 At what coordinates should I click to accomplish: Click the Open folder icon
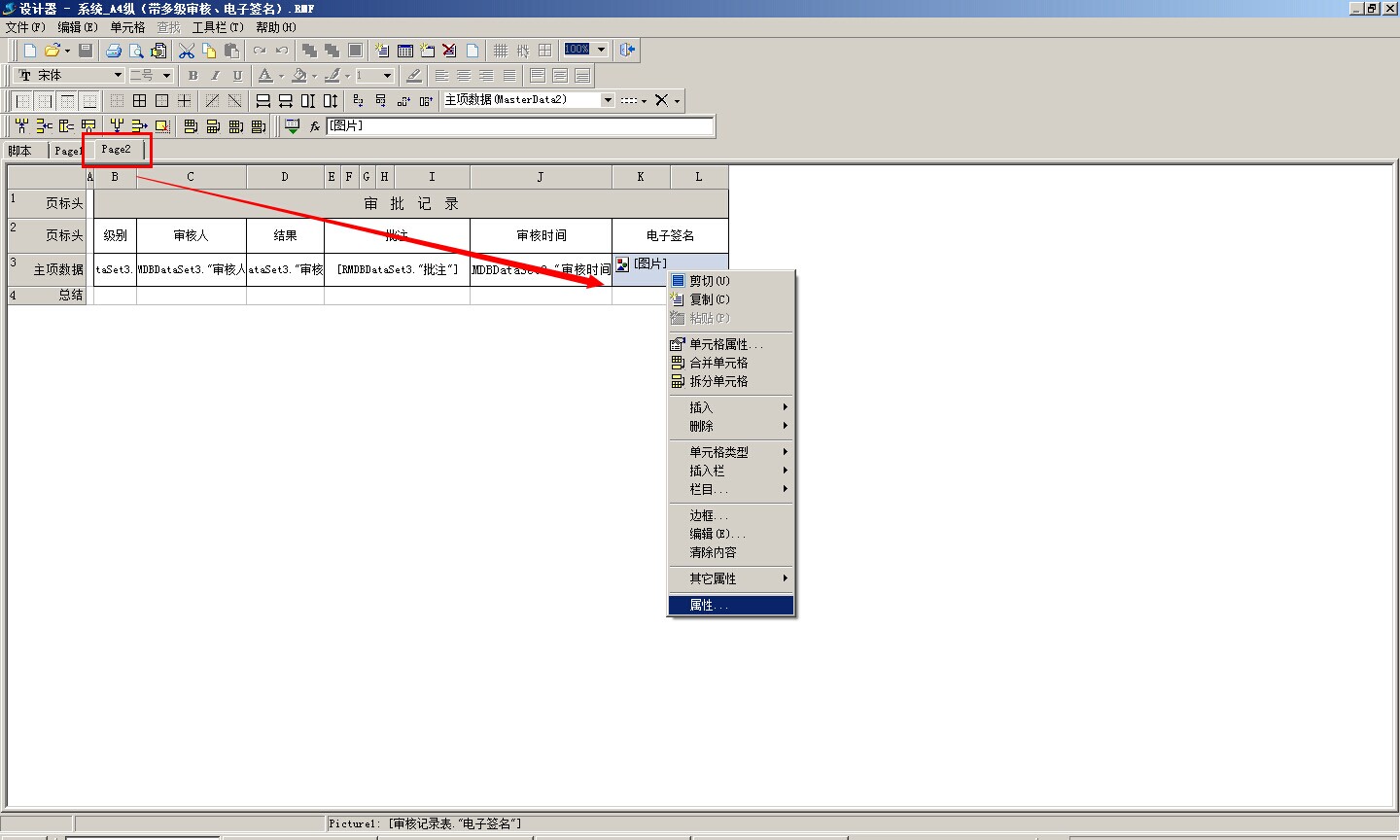click(x=52, y=51)
